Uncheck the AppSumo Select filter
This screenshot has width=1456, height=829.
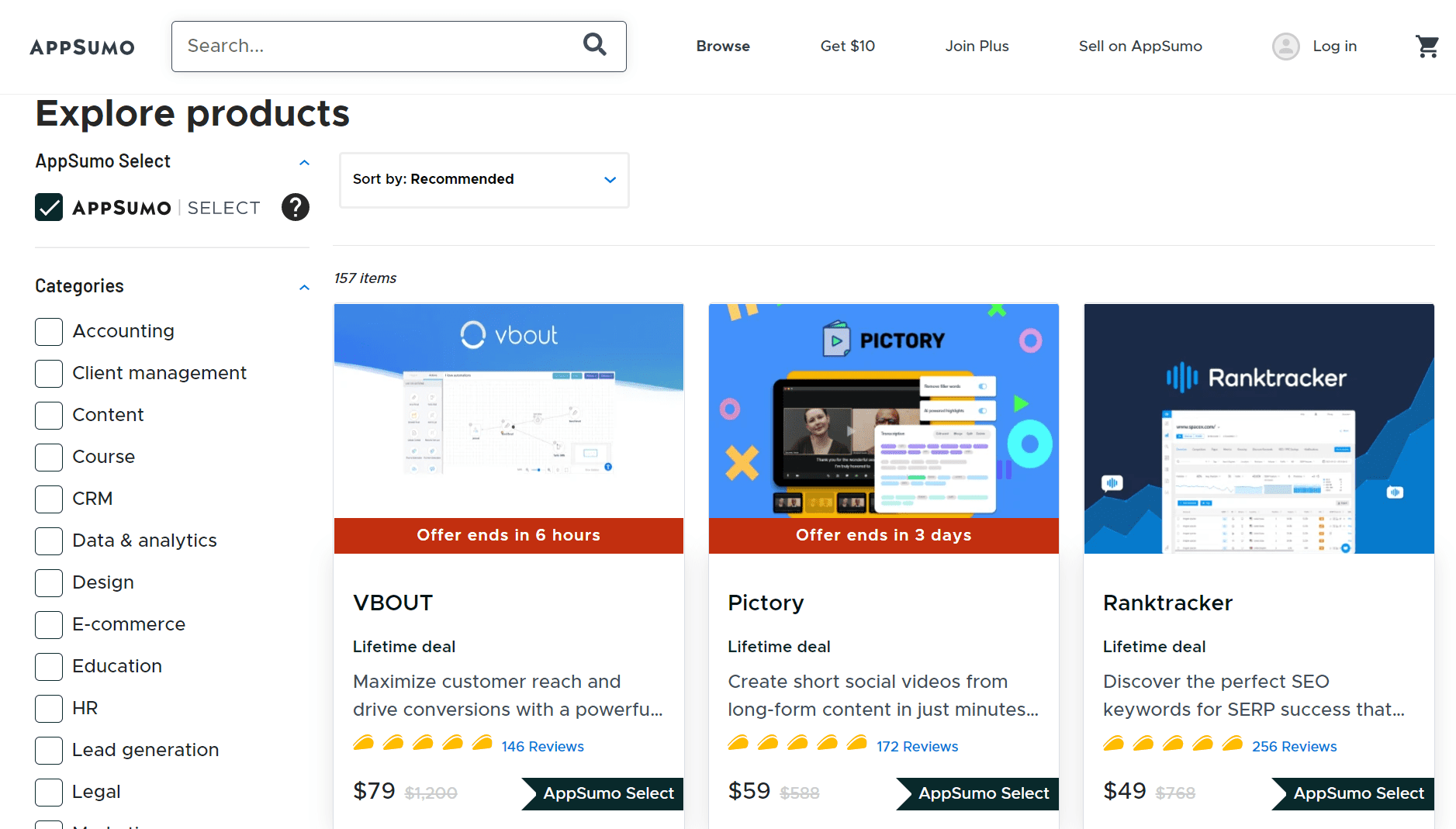click(x=49, y=207)
